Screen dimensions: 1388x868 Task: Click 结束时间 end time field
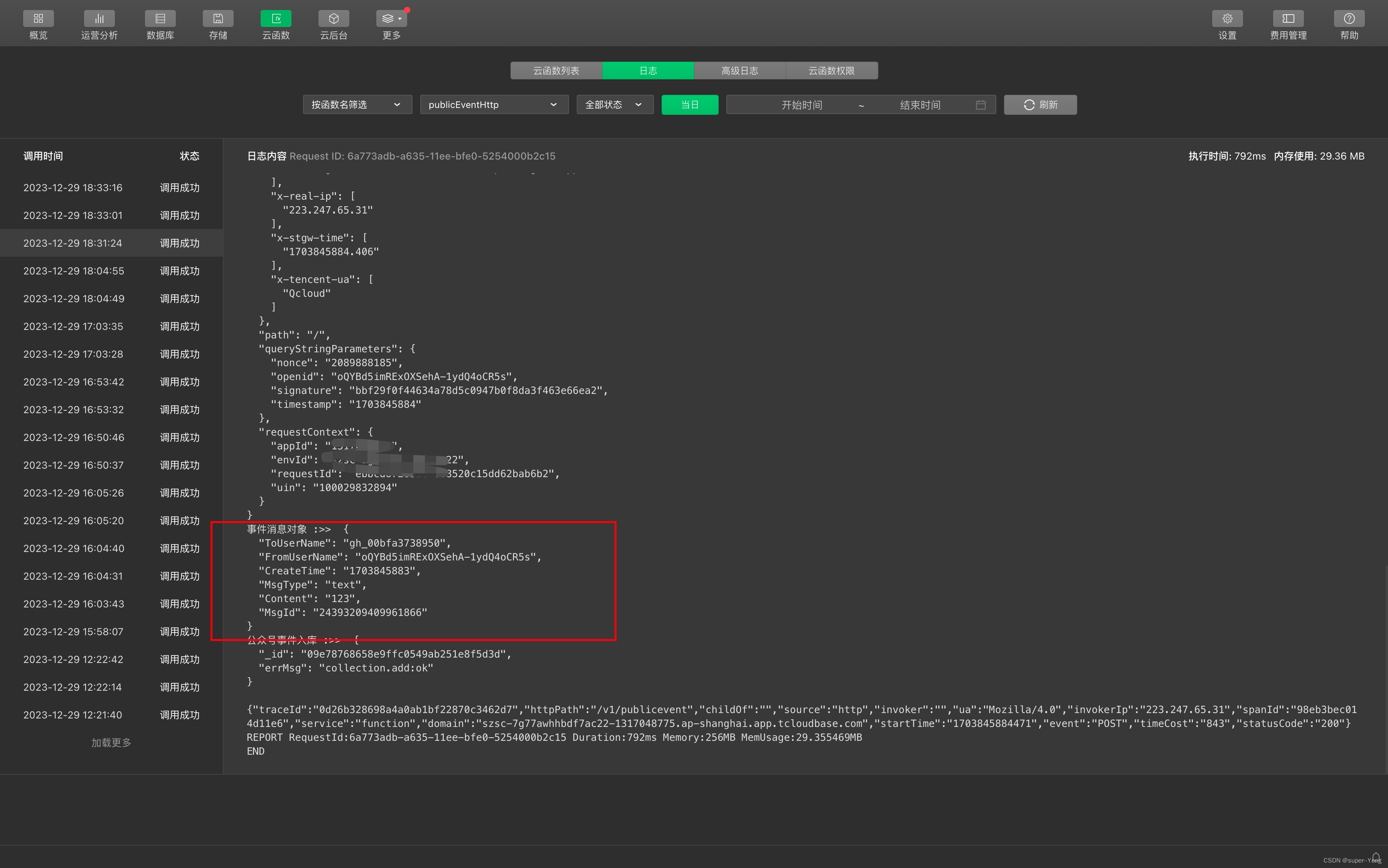920,105
